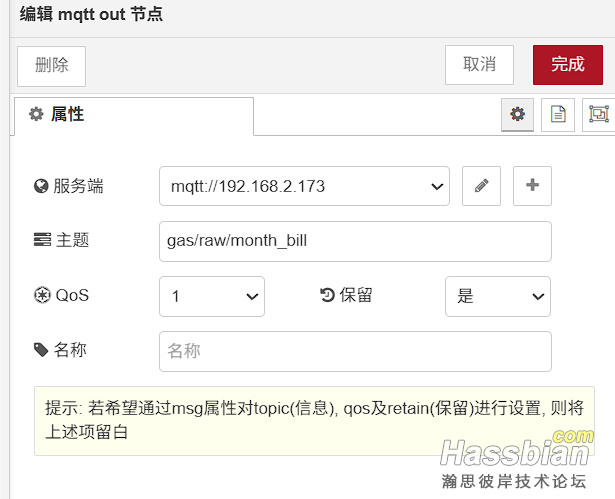Confirm changes with the 完成 button
This screenshot has height=499, width=615.
tap(567, 65)
